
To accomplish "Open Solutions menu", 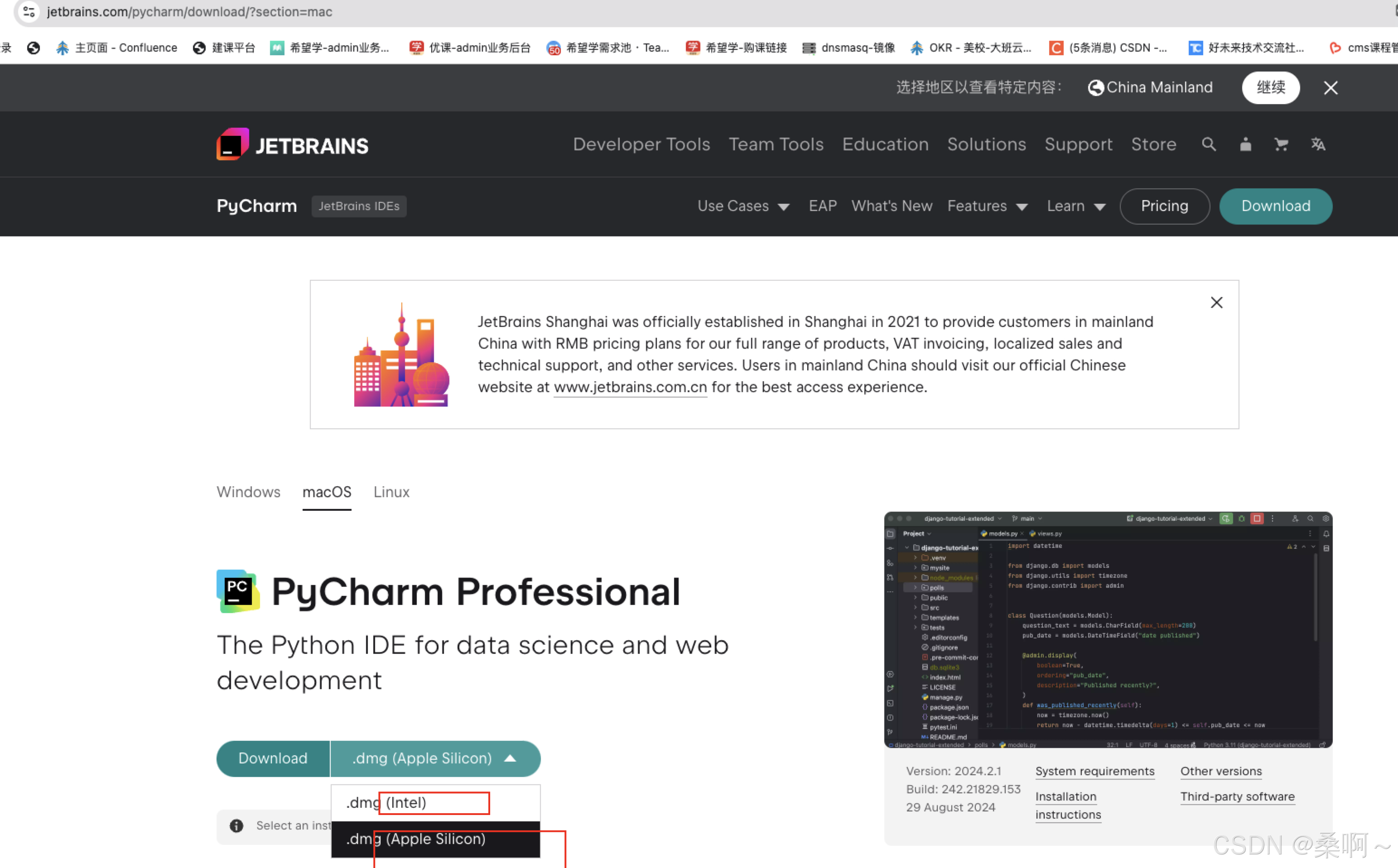I will pos(986,144).
